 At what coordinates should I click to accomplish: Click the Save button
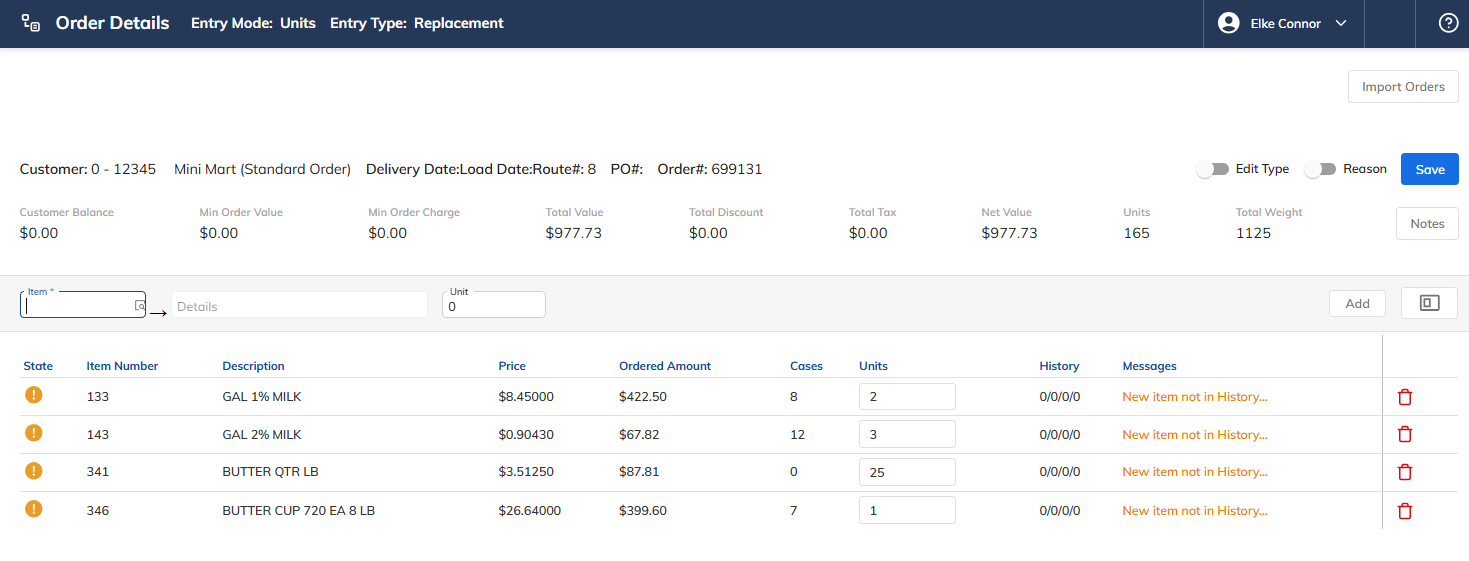1430,169
